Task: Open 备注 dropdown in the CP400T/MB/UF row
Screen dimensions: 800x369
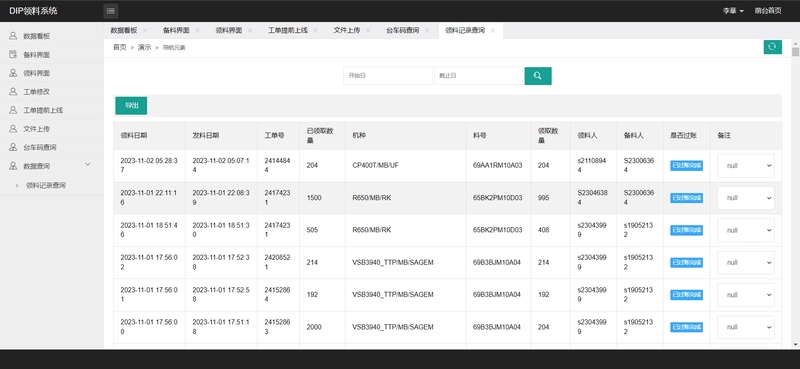Action: coord(746,166)
